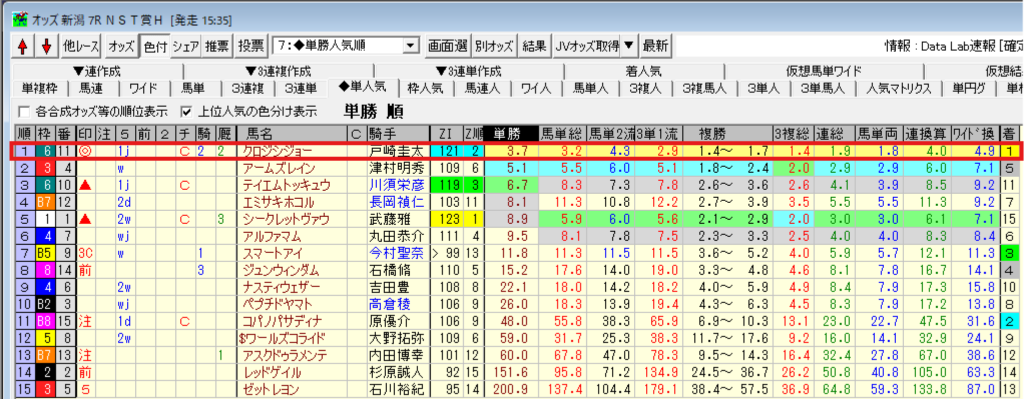
Task: Go to the 馬連人 tab
Action: (x=482, y=88)
